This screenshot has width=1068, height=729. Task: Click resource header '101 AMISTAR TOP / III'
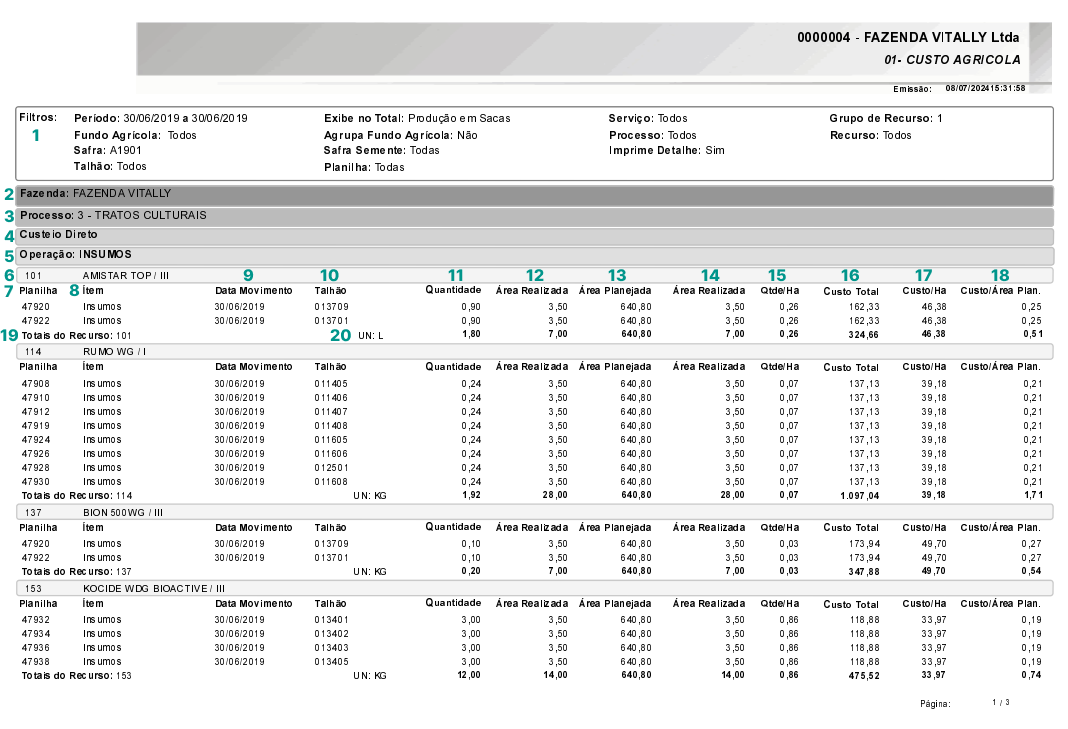coord(535,275)
